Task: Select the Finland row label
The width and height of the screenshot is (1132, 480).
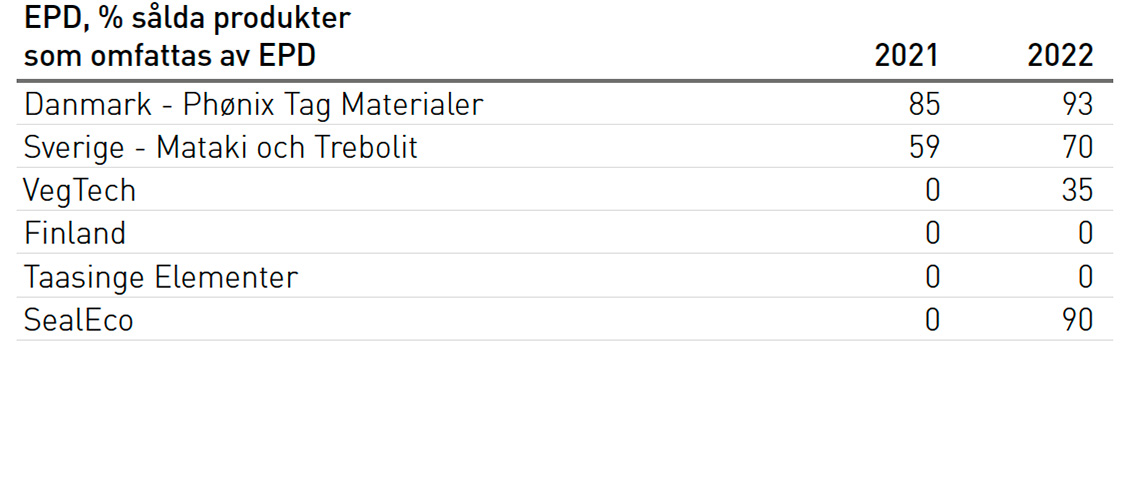Action: pos(75,234)
